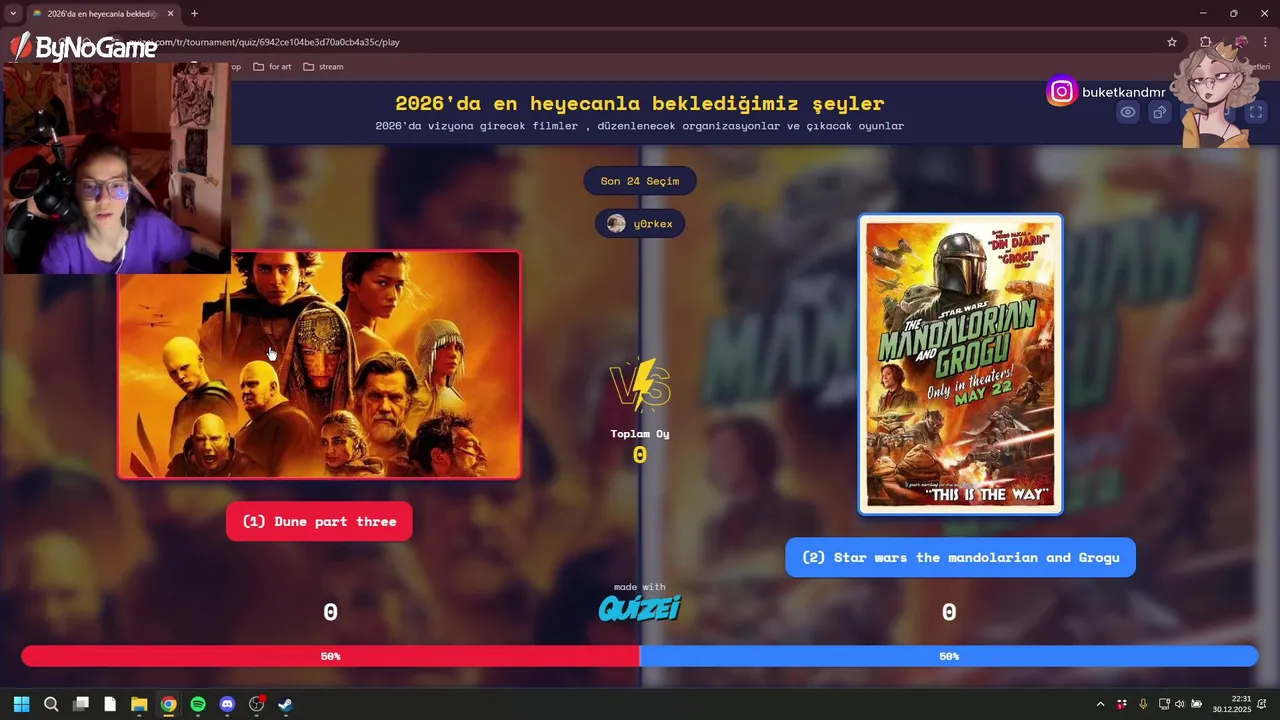Click the dice share icon in quiz header
Image resolution: width=1280 pixels, height=720 pixels.
[x=1160, y=112]
